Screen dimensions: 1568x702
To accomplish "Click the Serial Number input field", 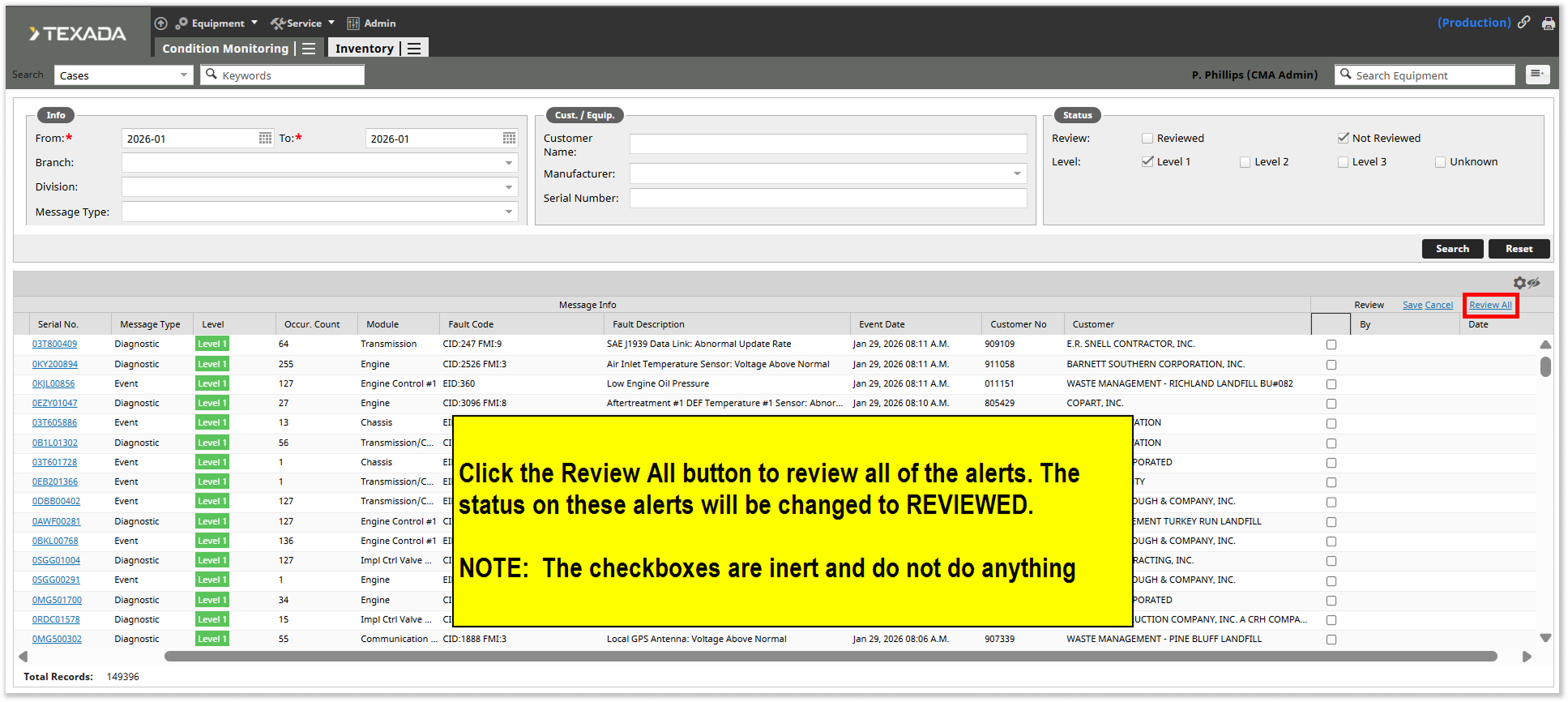I will pos(827,199).
